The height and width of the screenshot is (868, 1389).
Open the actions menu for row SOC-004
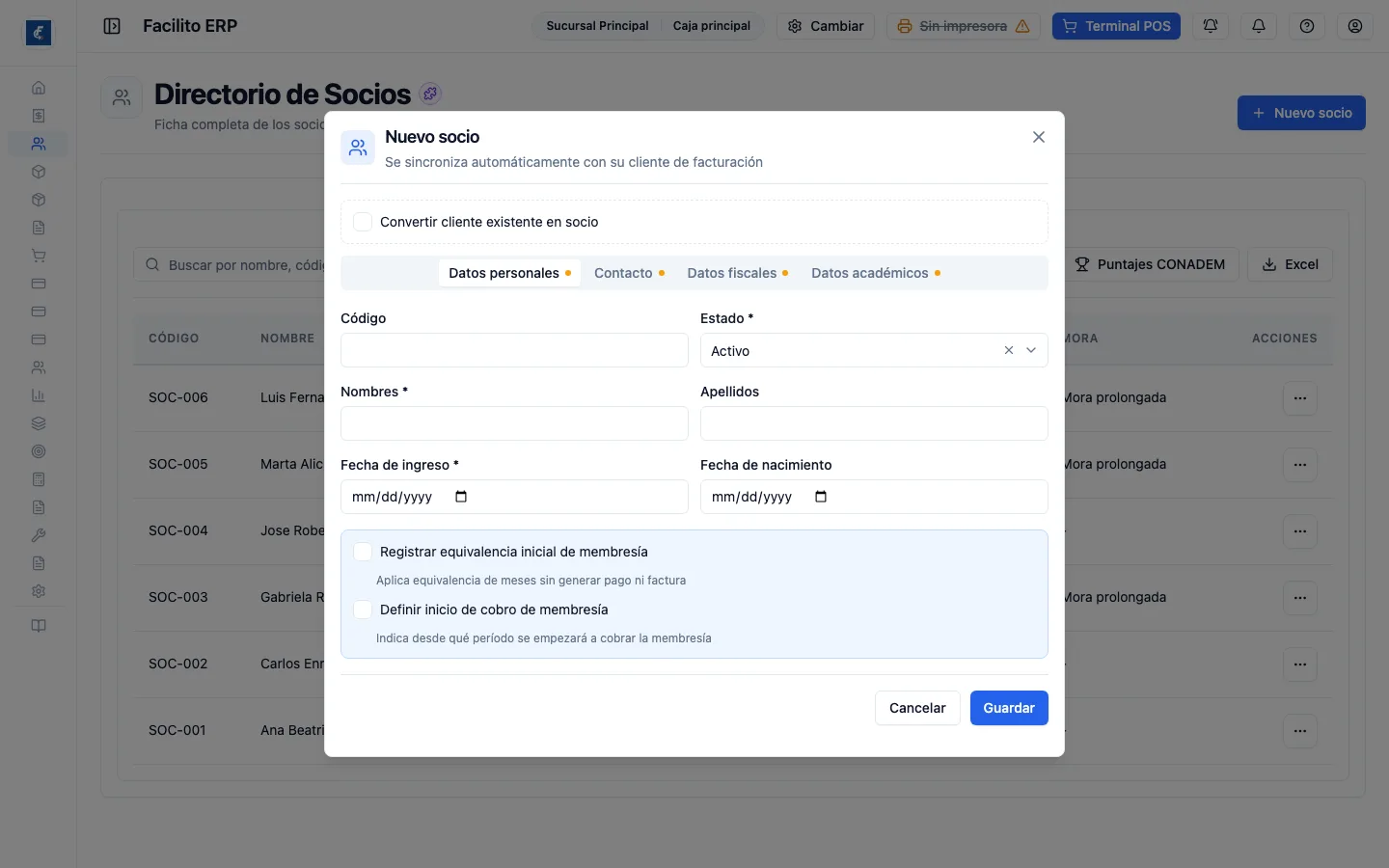1300,531
